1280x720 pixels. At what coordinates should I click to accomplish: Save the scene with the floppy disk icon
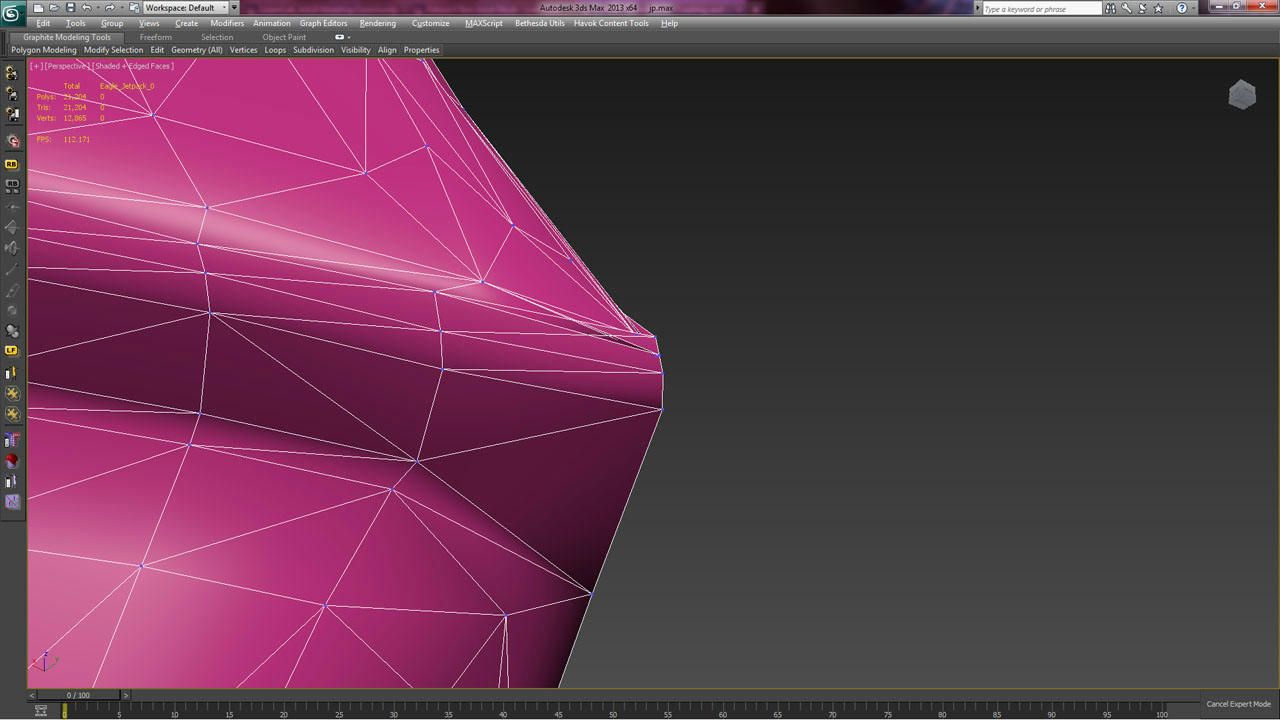point(70,8)
